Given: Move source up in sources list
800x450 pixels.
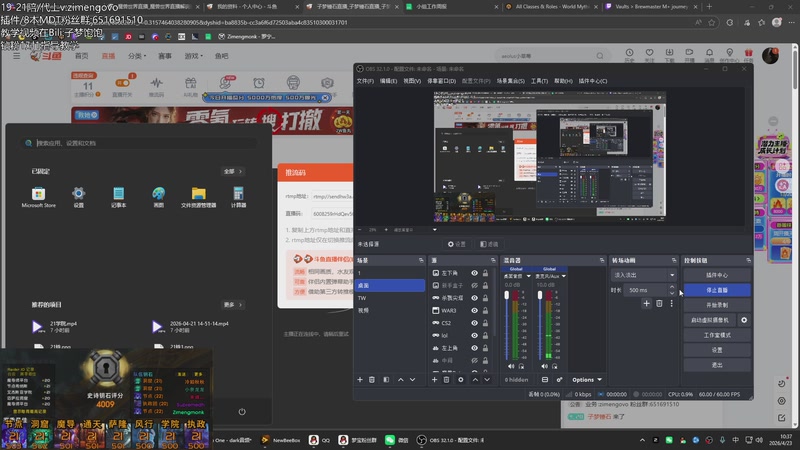Looking at the screenshot, I should pos(475,380).
